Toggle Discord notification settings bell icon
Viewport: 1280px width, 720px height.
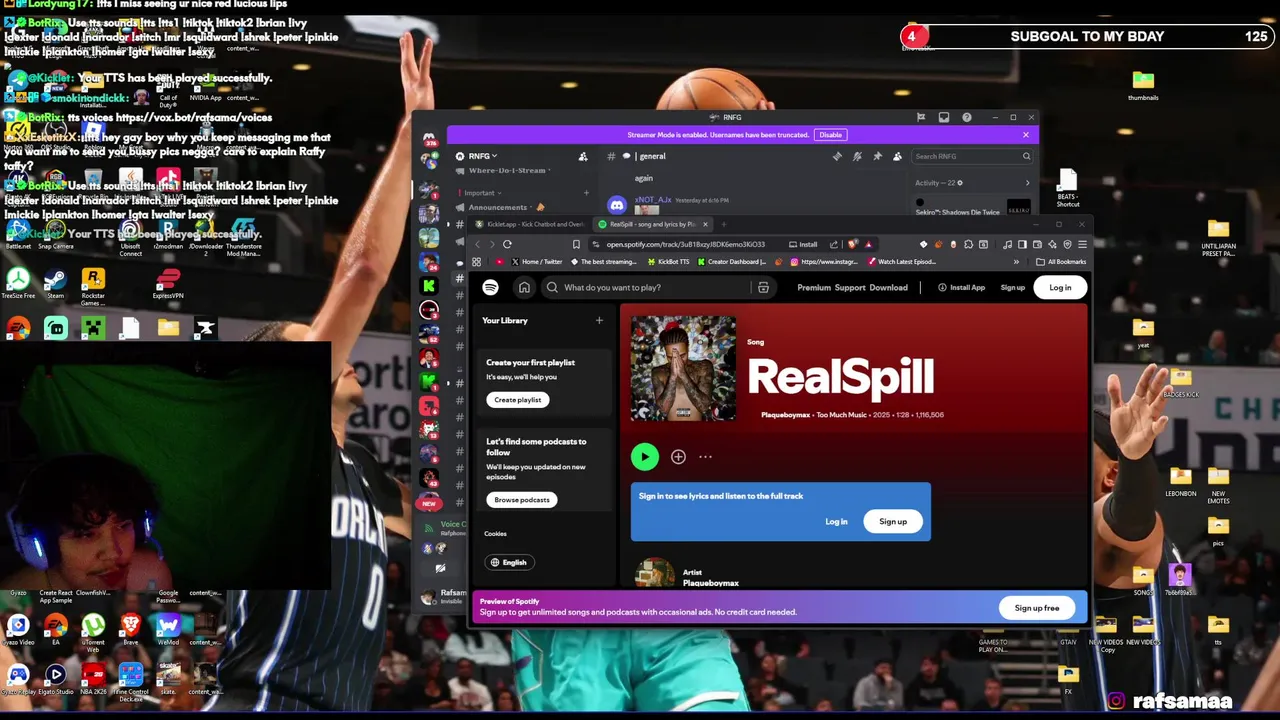click(857, 157)
